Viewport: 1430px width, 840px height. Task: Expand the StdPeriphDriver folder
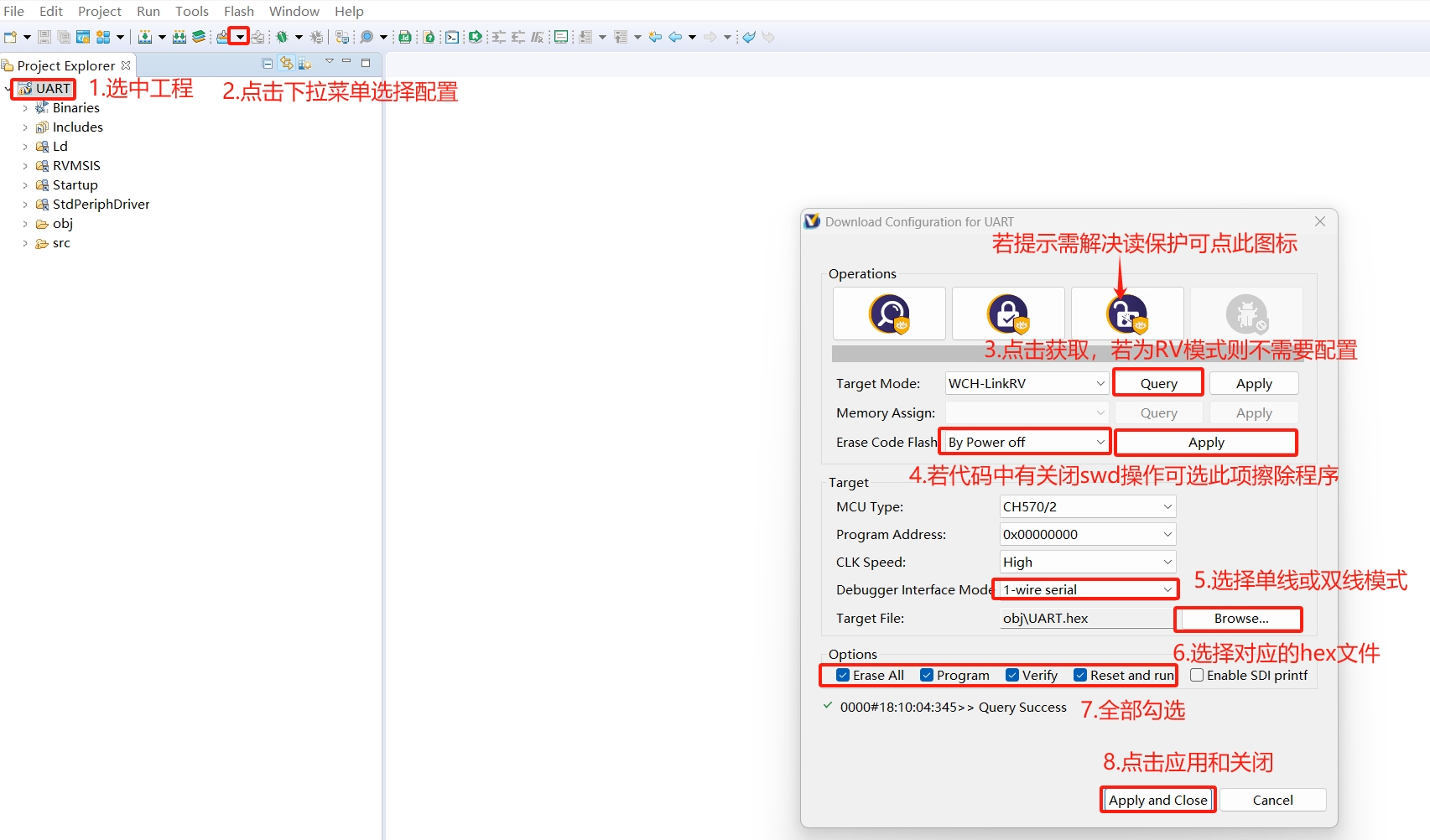point(25,205)
